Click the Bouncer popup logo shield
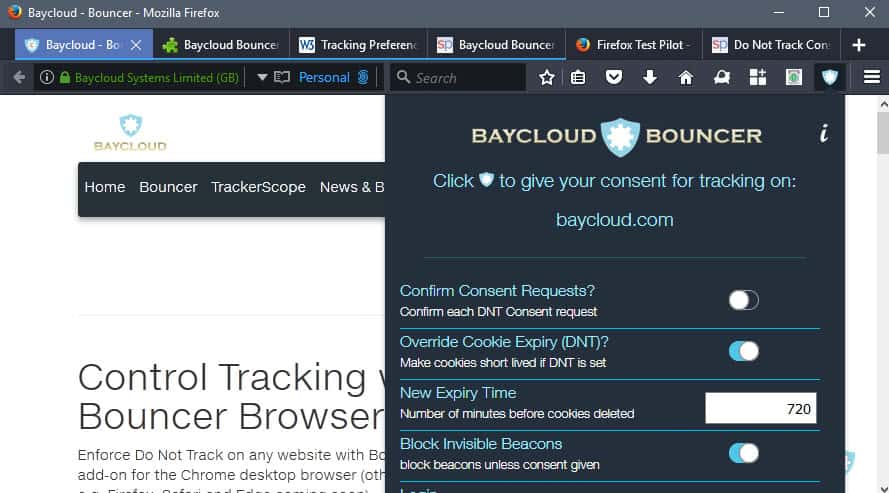This screenshot has height=493, width=889. [620, 137]
